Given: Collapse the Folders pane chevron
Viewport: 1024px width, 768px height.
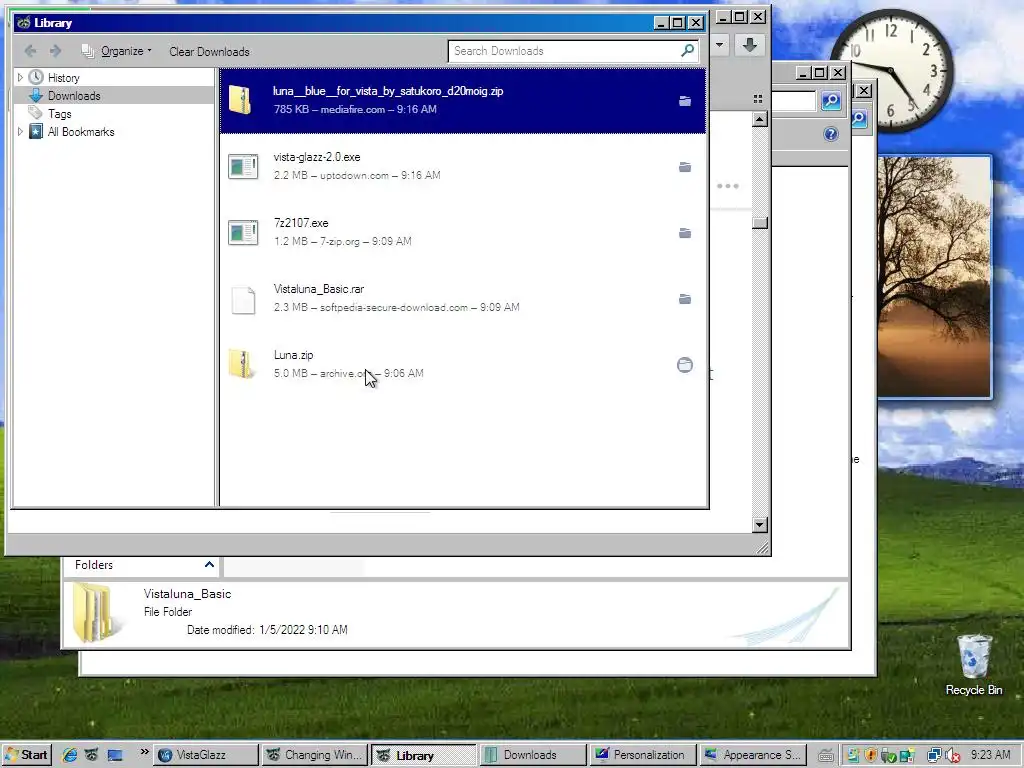Looking at the screenshot, I should tap(209, 565).
